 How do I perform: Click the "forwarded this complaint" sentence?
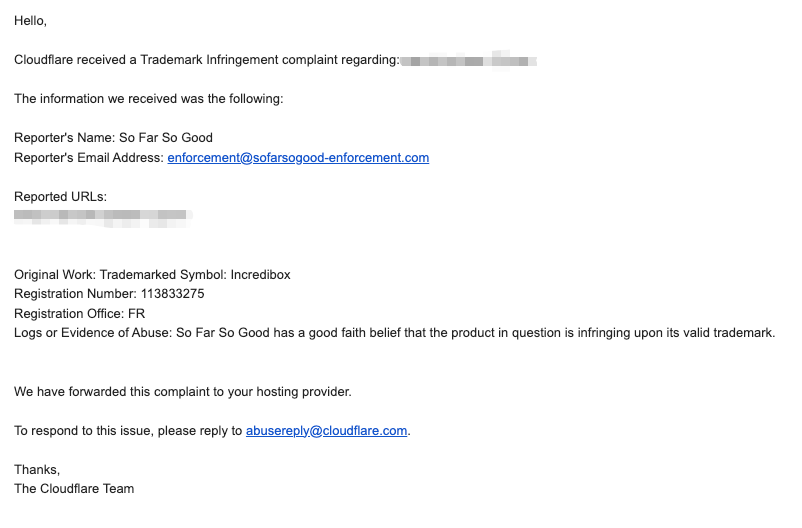click(183, 392)
